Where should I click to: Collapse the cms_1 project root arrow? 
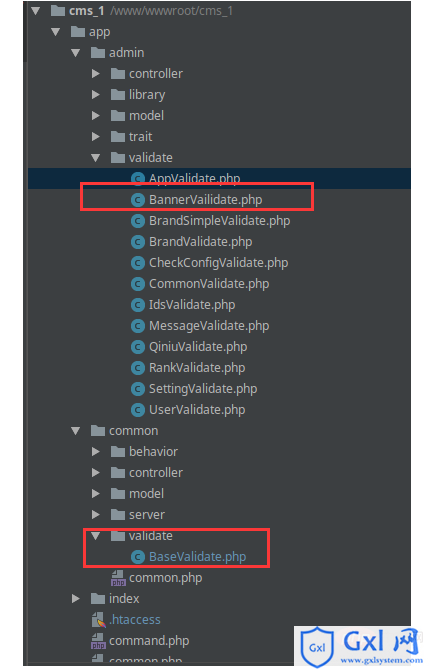click(36, 11)
